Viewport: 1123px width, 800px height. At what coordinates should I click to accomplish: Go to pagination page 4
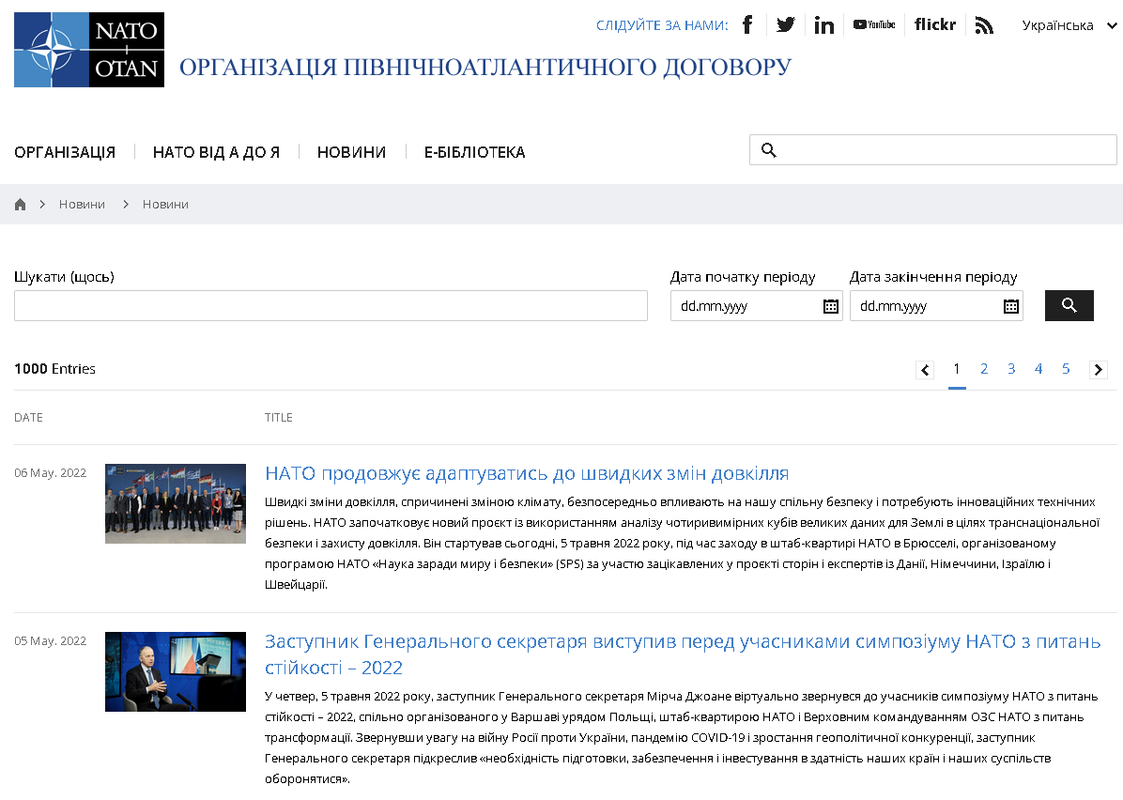[x=1038, y=369]
